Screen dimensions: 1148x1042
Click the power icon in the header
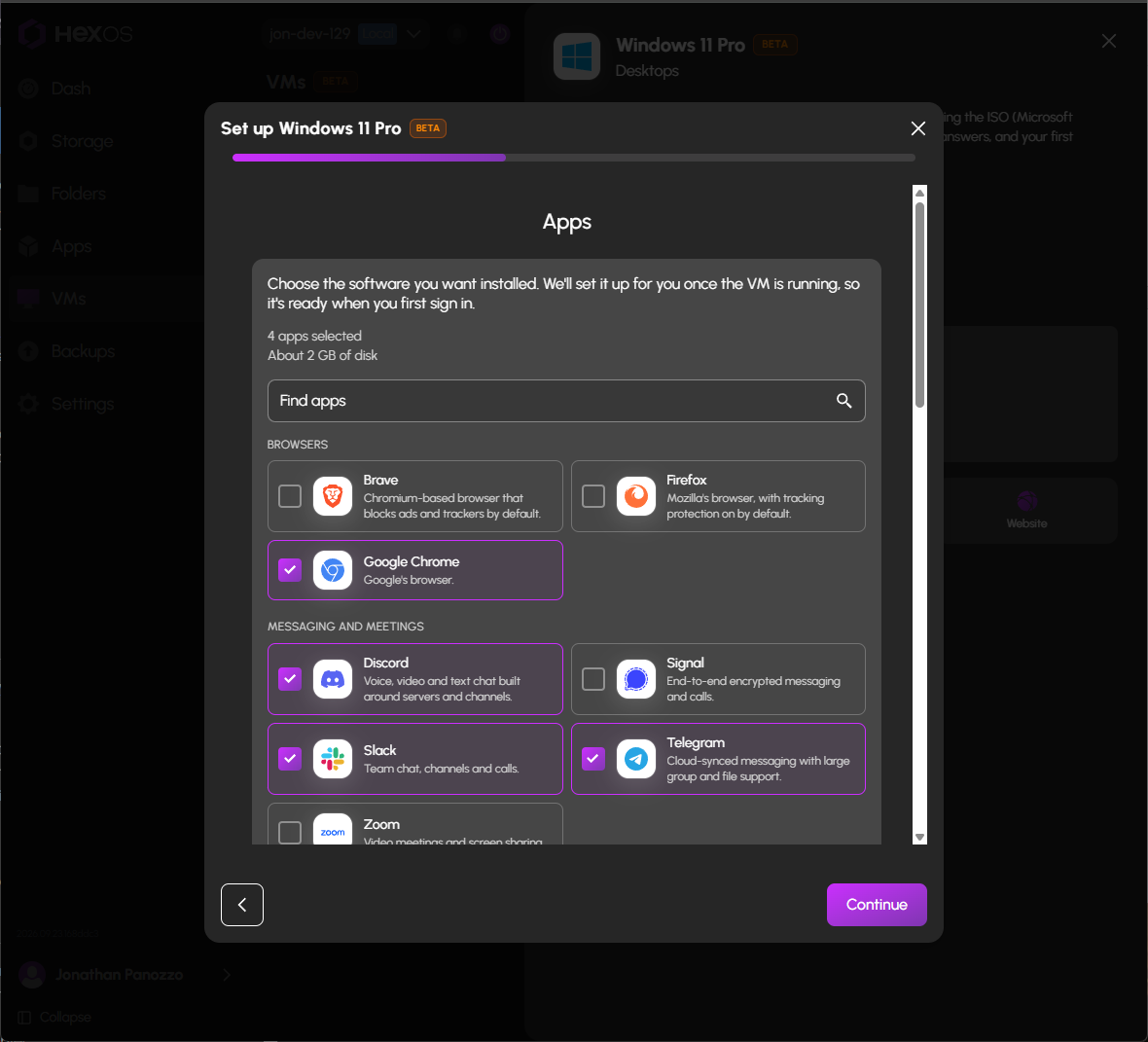tap(500, 34)
